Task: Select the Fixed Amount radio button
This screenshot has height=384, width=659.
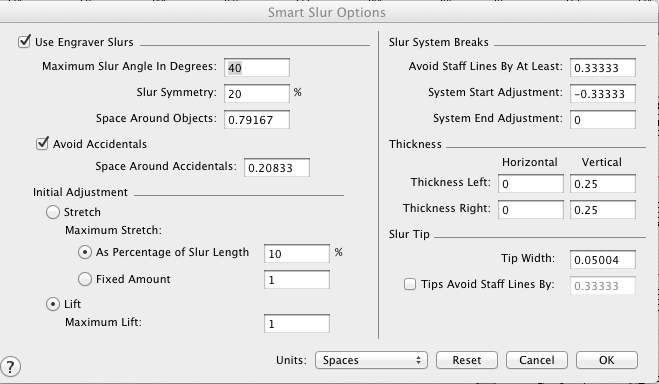Action: 85,279
